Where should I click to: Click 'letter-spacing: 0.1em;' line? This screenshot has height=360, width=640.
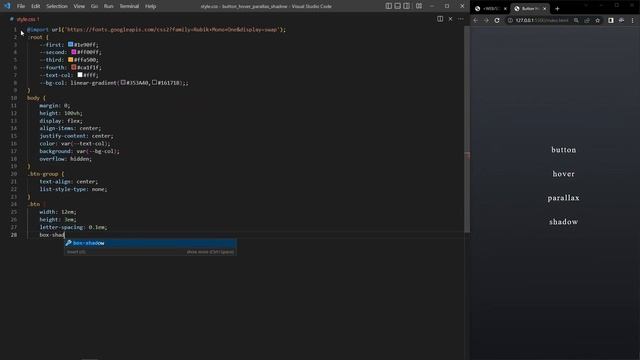(73, 227)
